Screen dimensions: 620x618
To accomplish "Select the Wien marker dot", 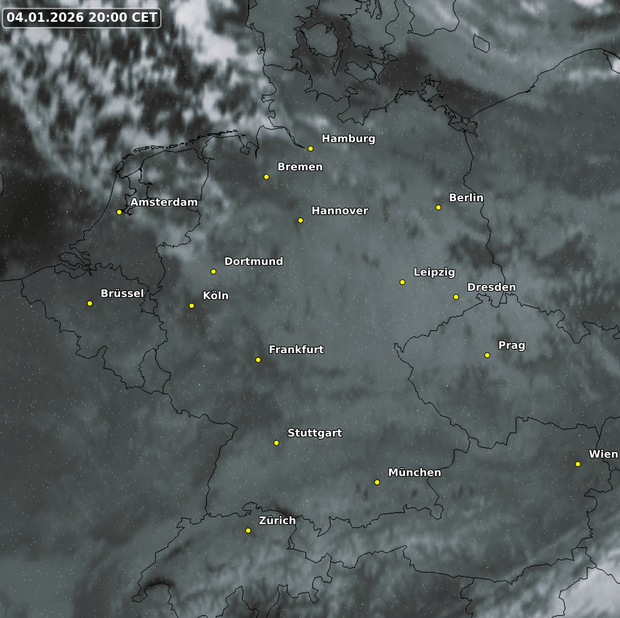I will click(578, 463).
